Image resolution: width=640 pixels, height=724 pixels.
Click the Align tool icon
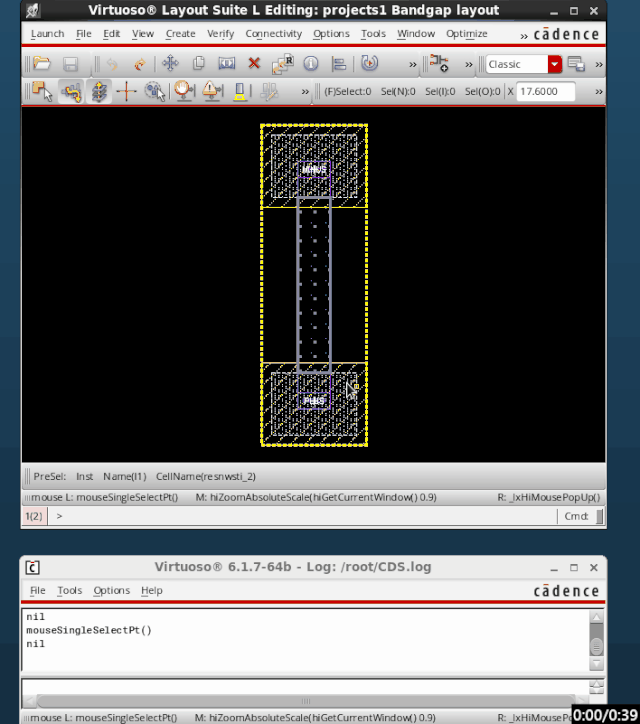pos(338,64)
